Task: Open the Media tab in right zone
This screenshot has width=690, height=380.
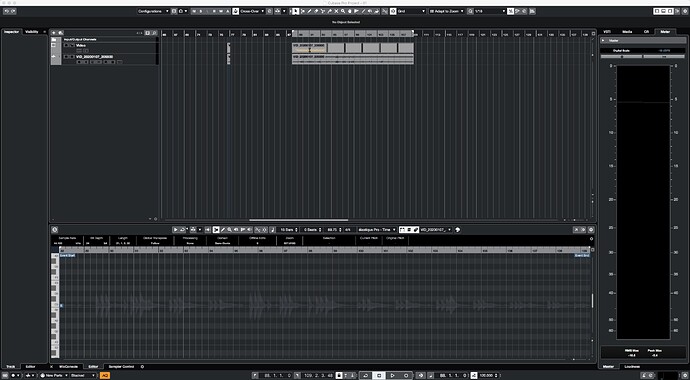Action: (627, 32)
